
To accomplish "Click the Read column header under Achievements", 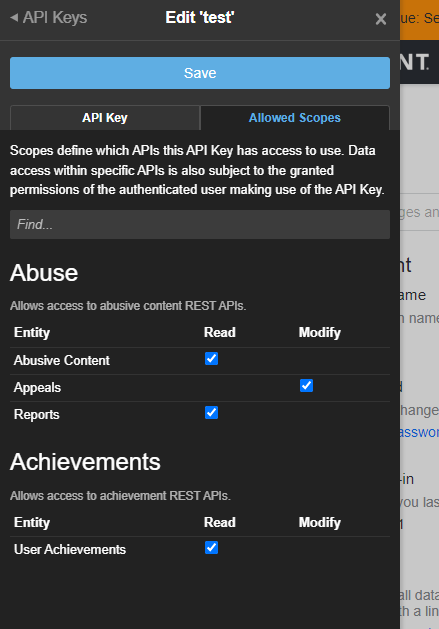I will click(x=220, y=522).
